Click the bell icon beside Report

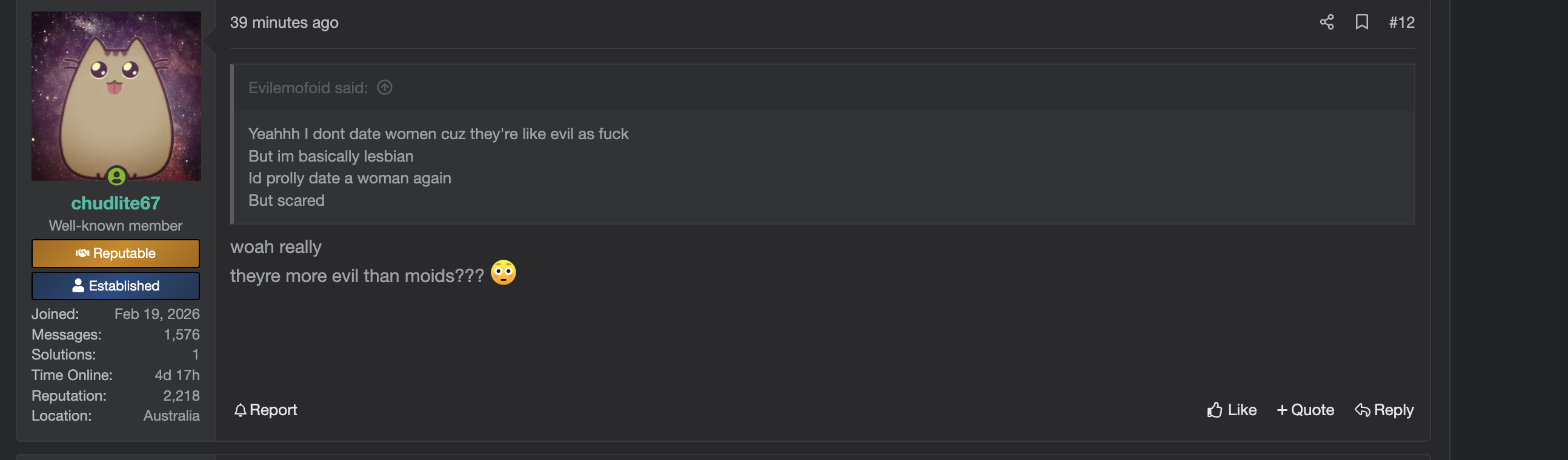point(240,410)
